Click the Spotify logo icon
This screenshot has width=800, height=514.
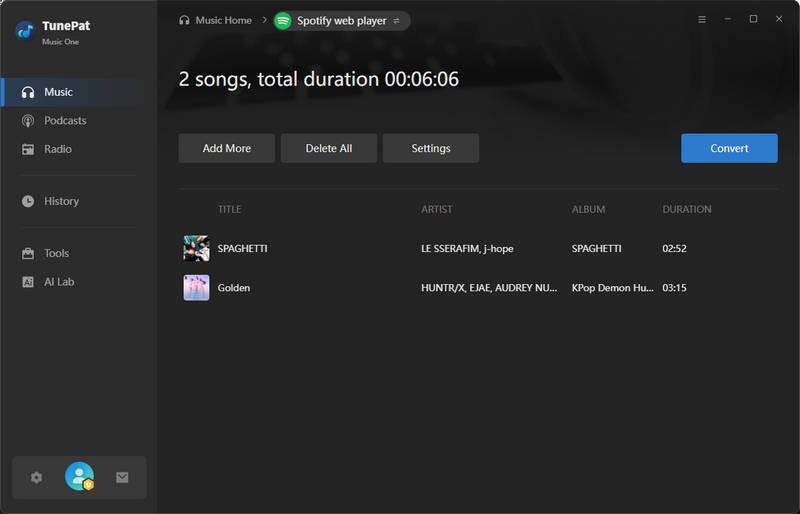click(283, 21)
